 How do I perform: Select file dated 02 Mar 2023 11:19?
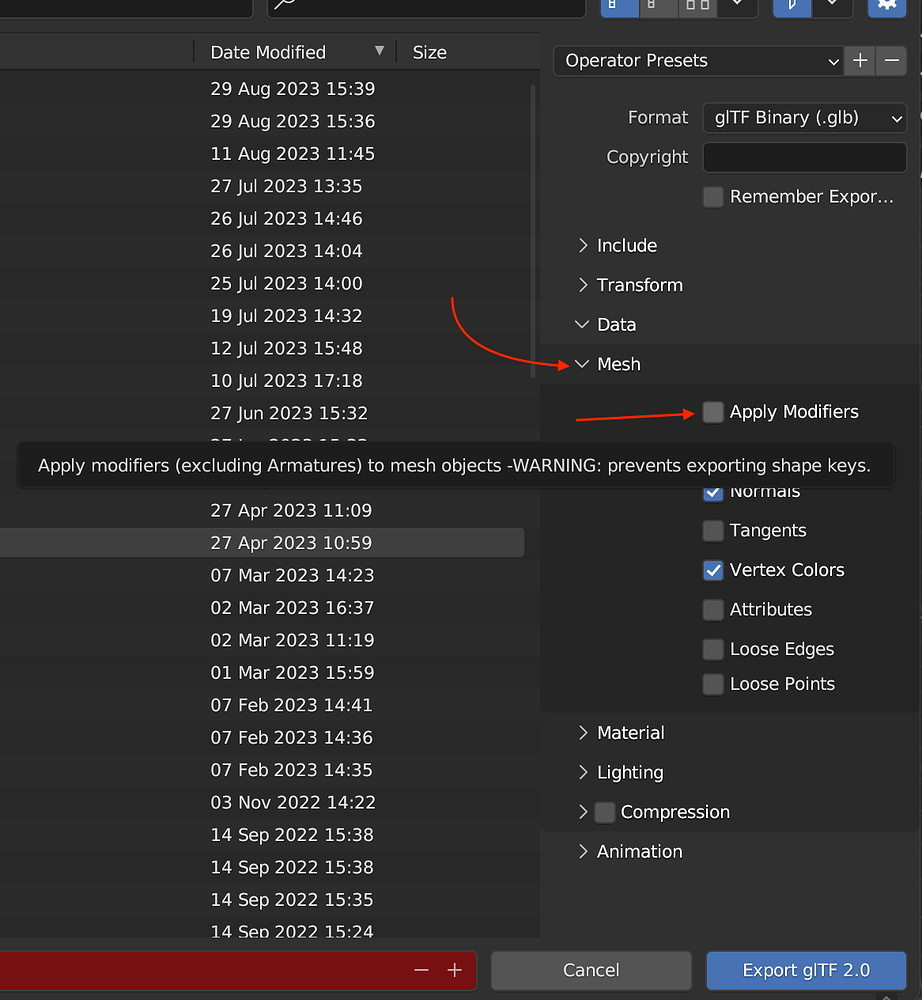click(x=262, y=640)
